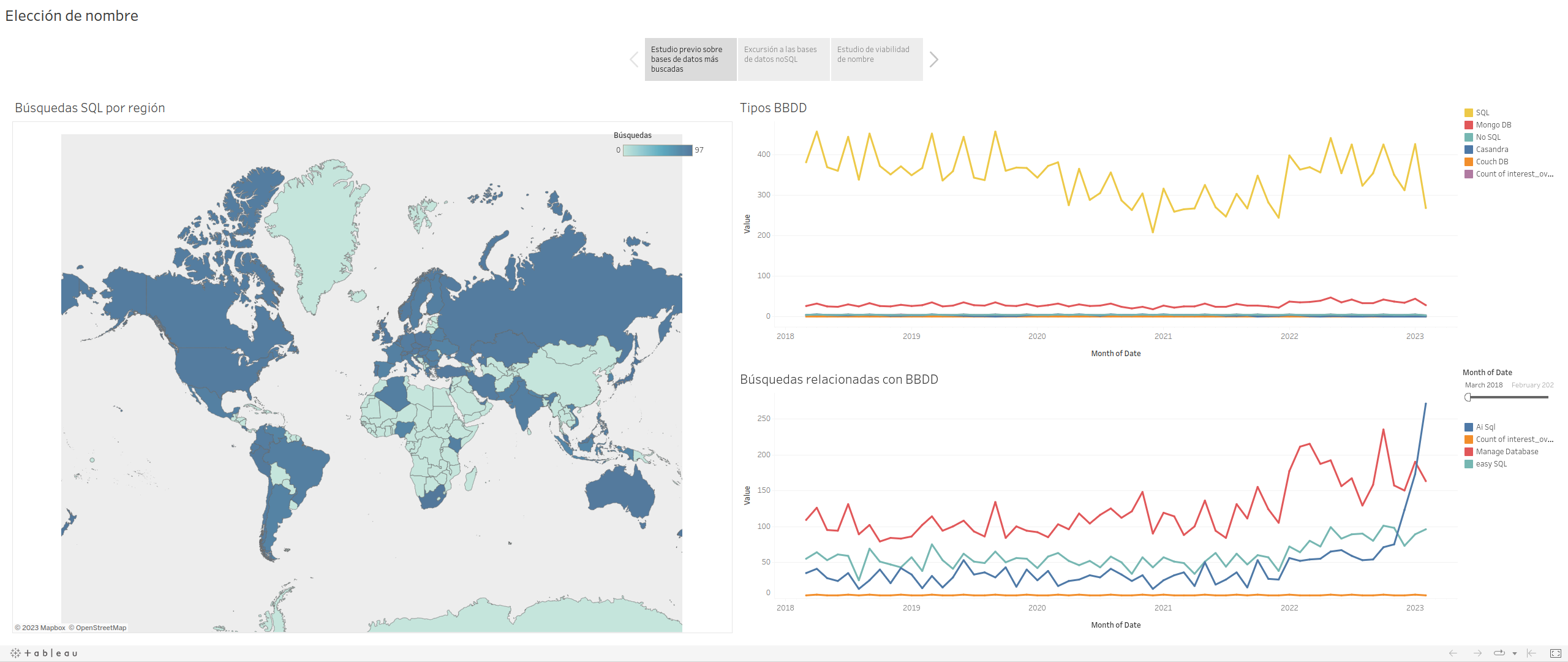
Task: Click the Month of Date slider handle
Action: (x=1468, y=397)
